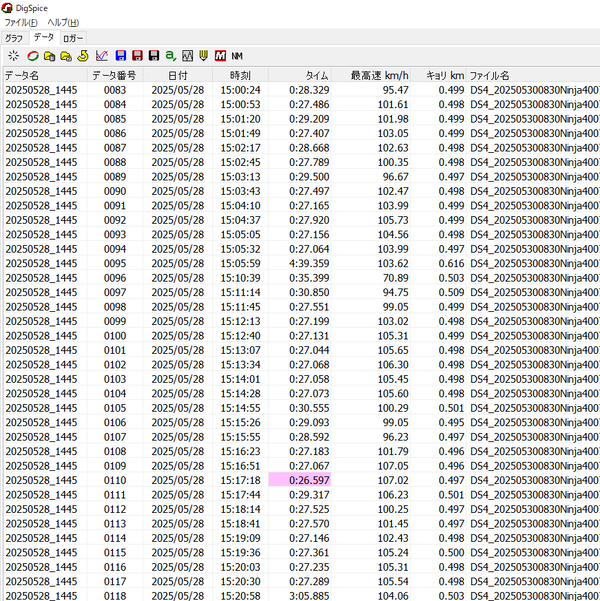Screen dimensions: 600x601
Task: Click the yellow pencil marker icon
Action: click(x=204, y=56)
